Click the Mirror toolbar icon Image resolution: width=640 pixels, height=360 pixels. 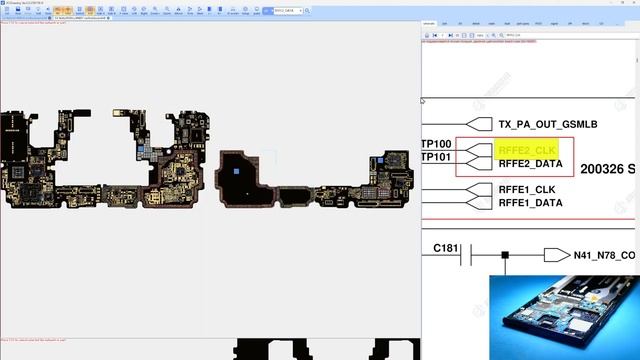(x=178, y=10)
